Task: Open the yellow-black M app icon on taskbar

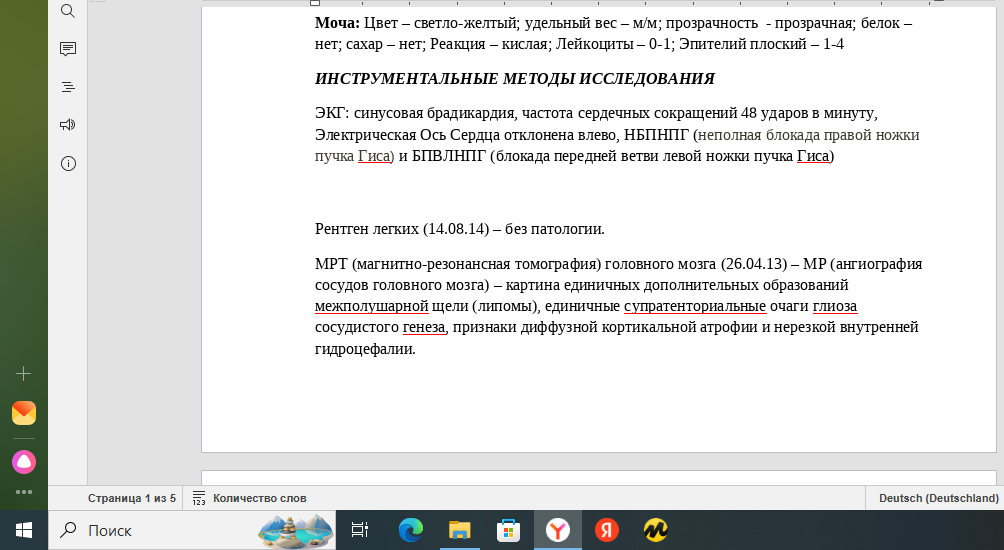Action: coord(656,530)
